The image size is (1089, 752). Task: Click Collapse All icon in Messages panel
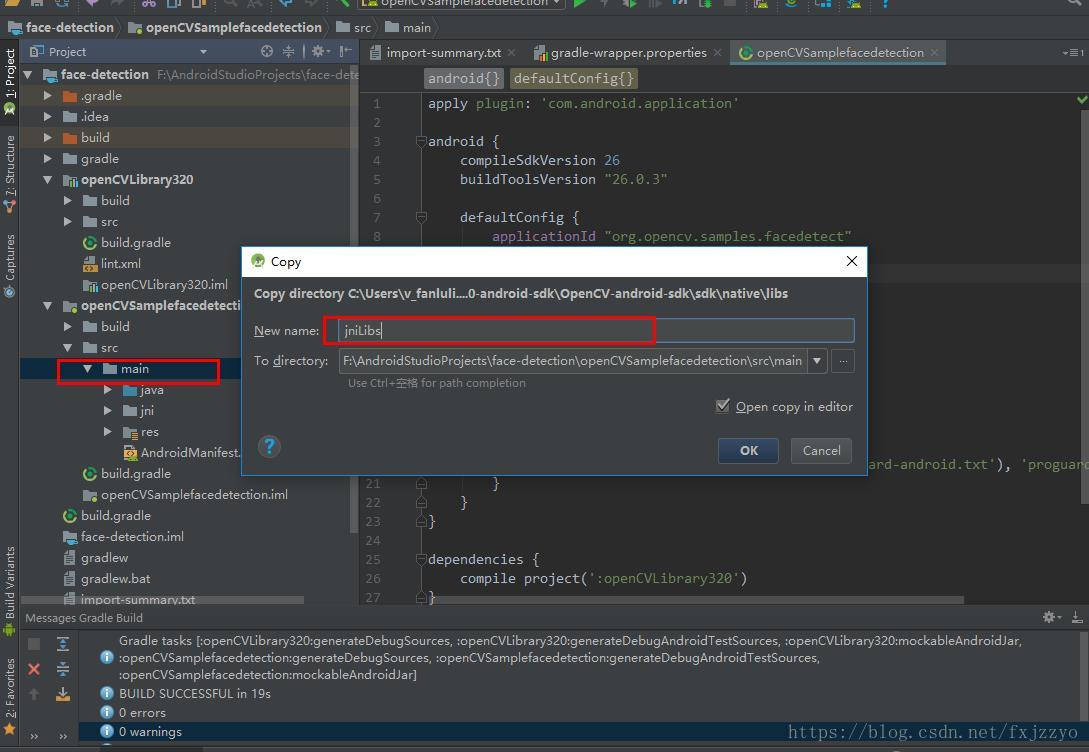pyautogui.click(x=63, y=669)
